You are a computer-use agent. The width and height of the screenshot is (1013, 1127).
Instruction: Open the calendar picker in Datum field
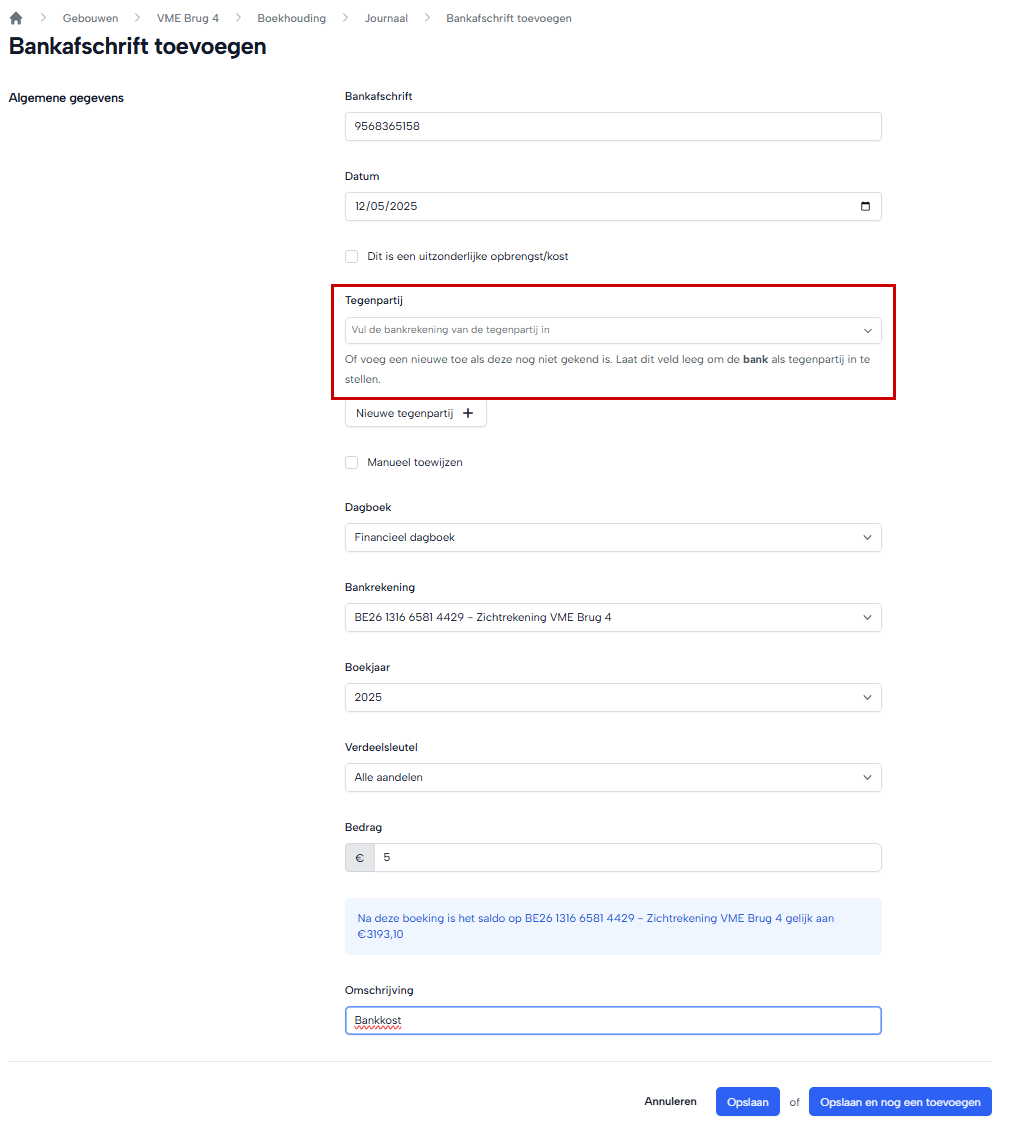click(865, 207)
